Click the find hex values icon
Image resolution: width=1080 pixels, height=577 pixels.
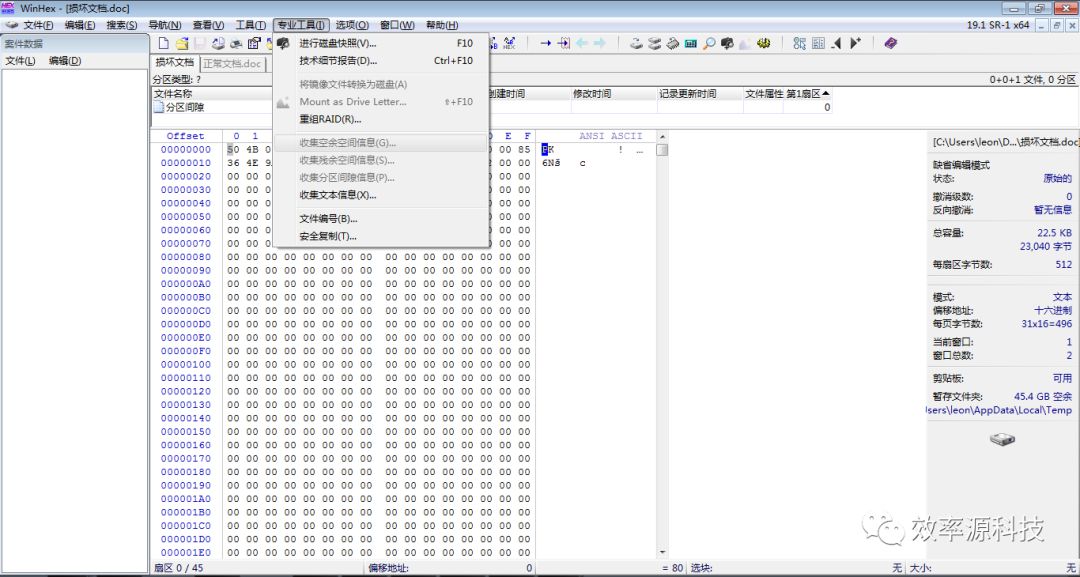(510, 43)
